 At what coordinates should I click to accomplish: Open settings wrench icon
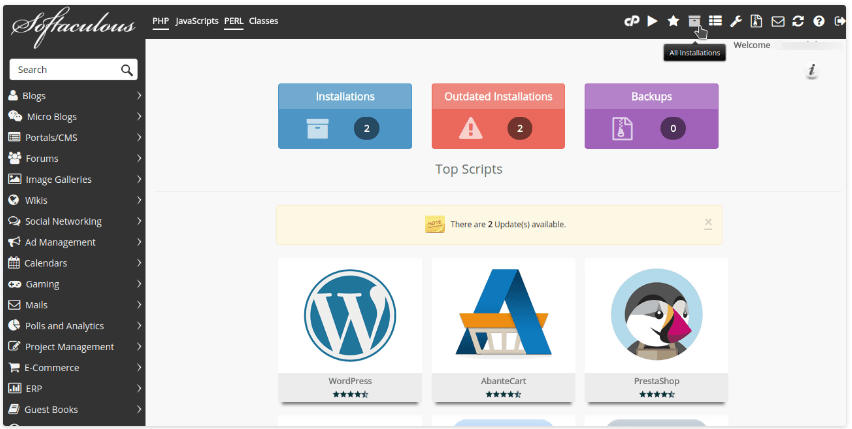(736, 21)
